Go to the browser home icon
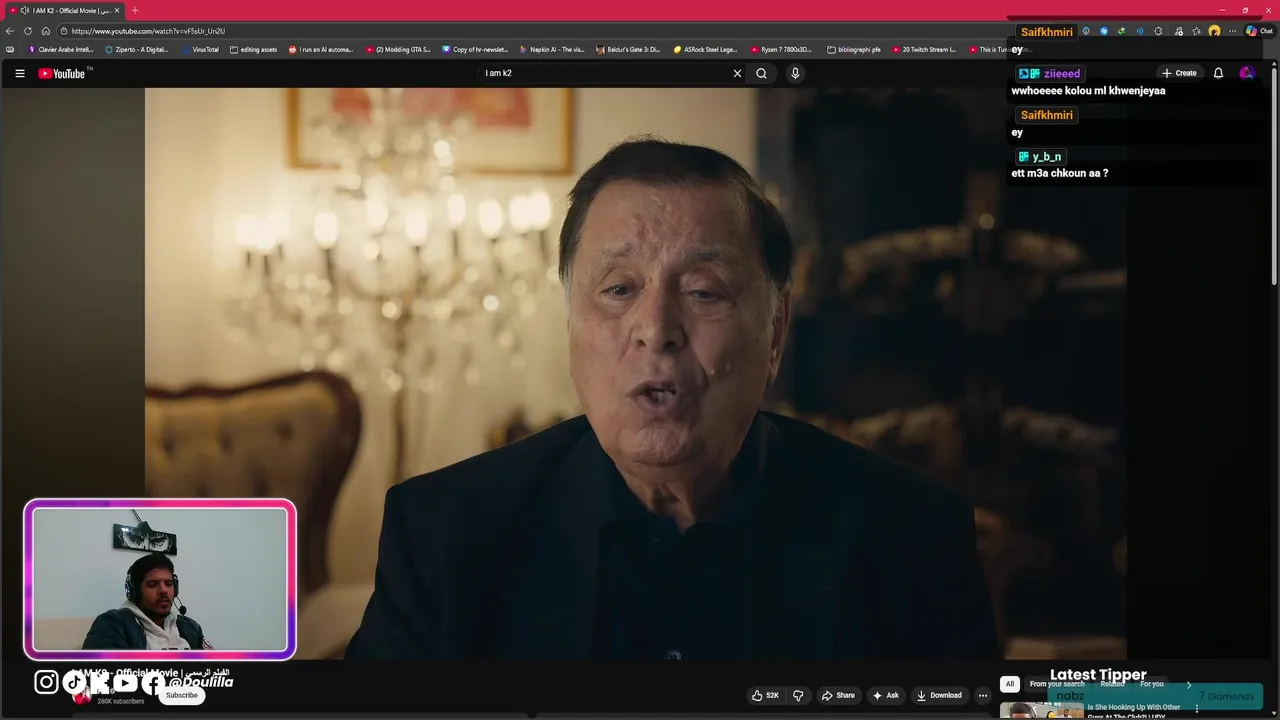1280x720 pixels. [46, 31]
